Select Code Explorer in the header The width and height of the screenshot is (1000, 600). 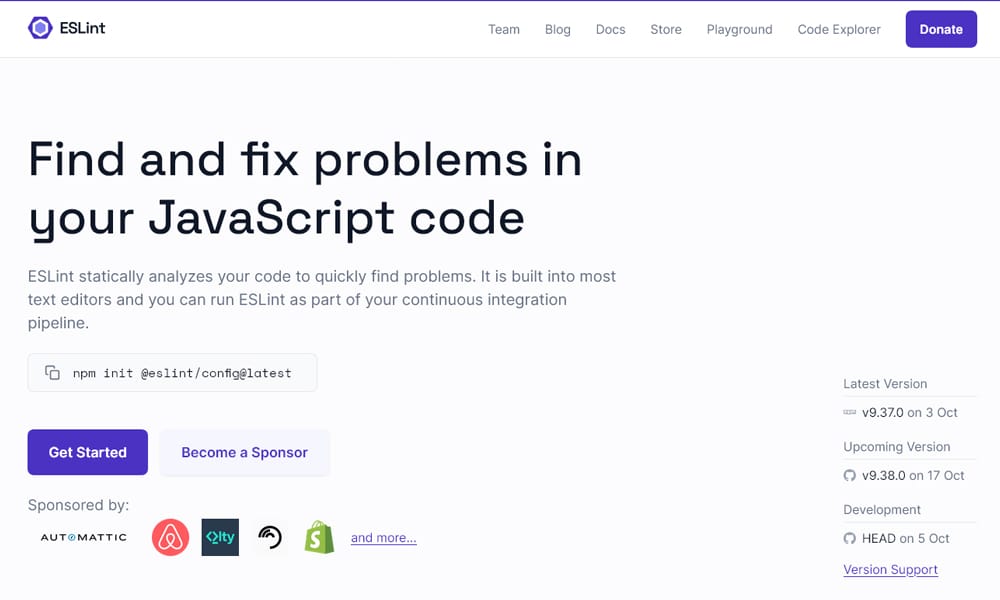click(839, 29)
